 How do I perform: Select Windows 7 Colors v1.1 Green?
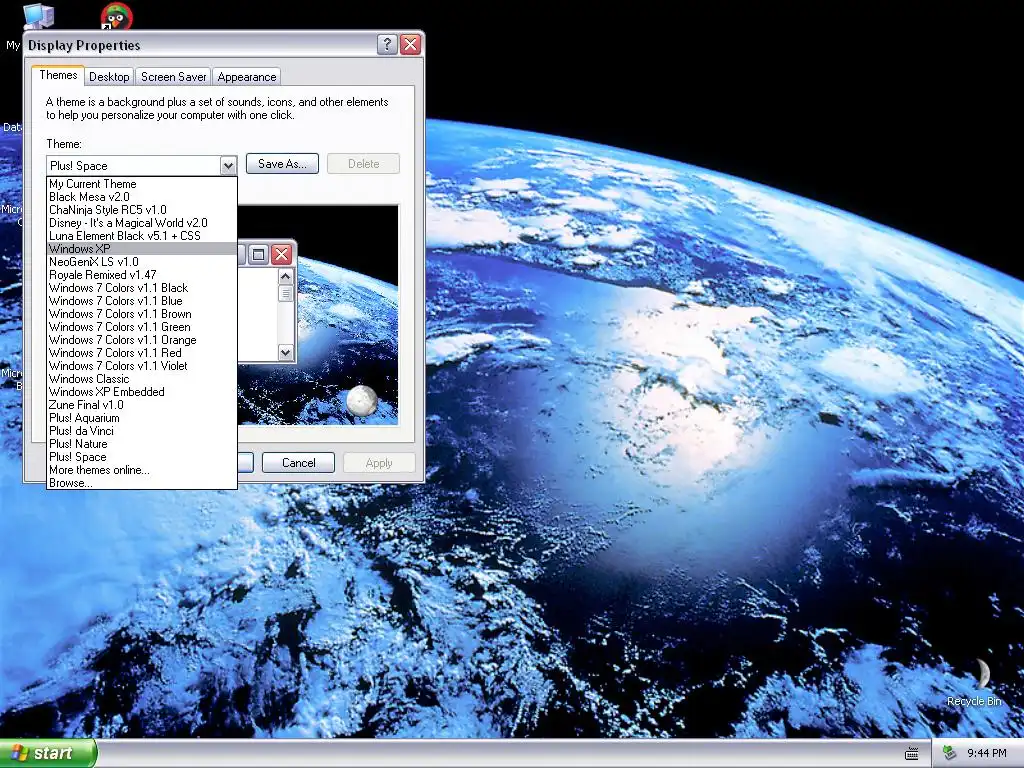click(142, 327)
